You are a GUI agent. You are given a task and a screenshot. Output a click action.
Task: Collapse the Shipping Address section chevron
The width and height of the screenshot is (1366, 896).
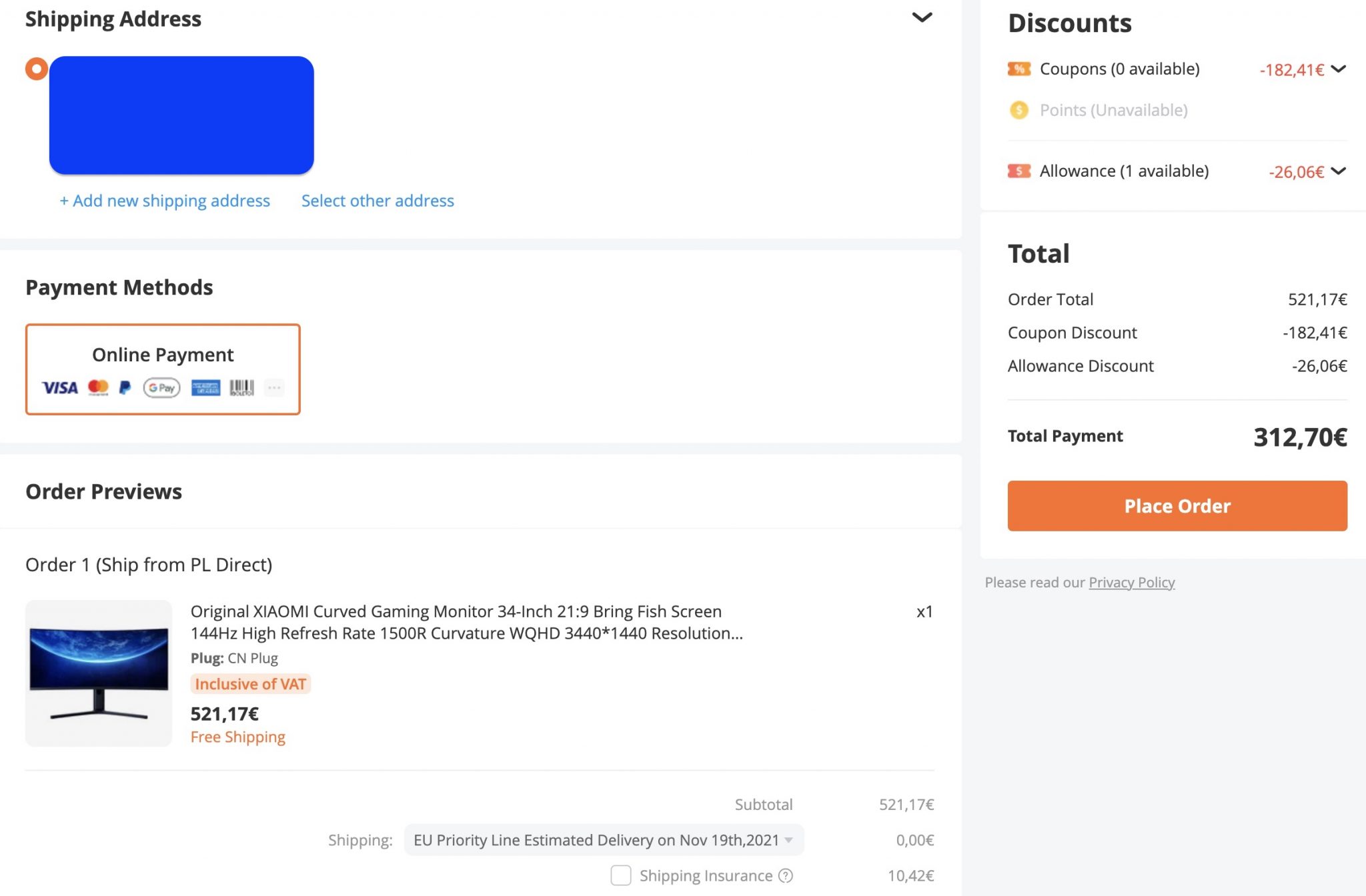click(x=922, y=17)
